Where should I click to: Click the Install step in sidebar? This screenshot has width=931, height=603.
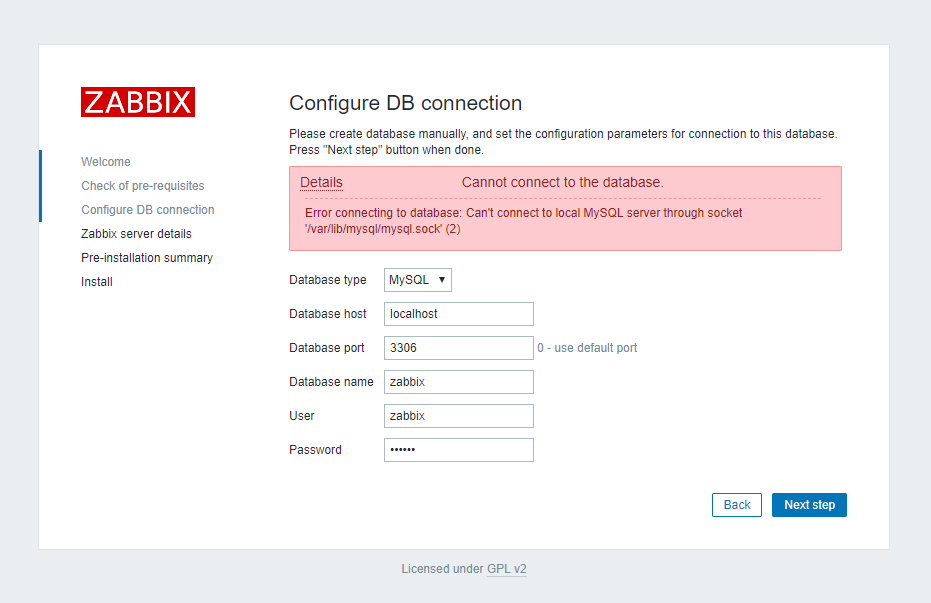[x=96, y=281]
